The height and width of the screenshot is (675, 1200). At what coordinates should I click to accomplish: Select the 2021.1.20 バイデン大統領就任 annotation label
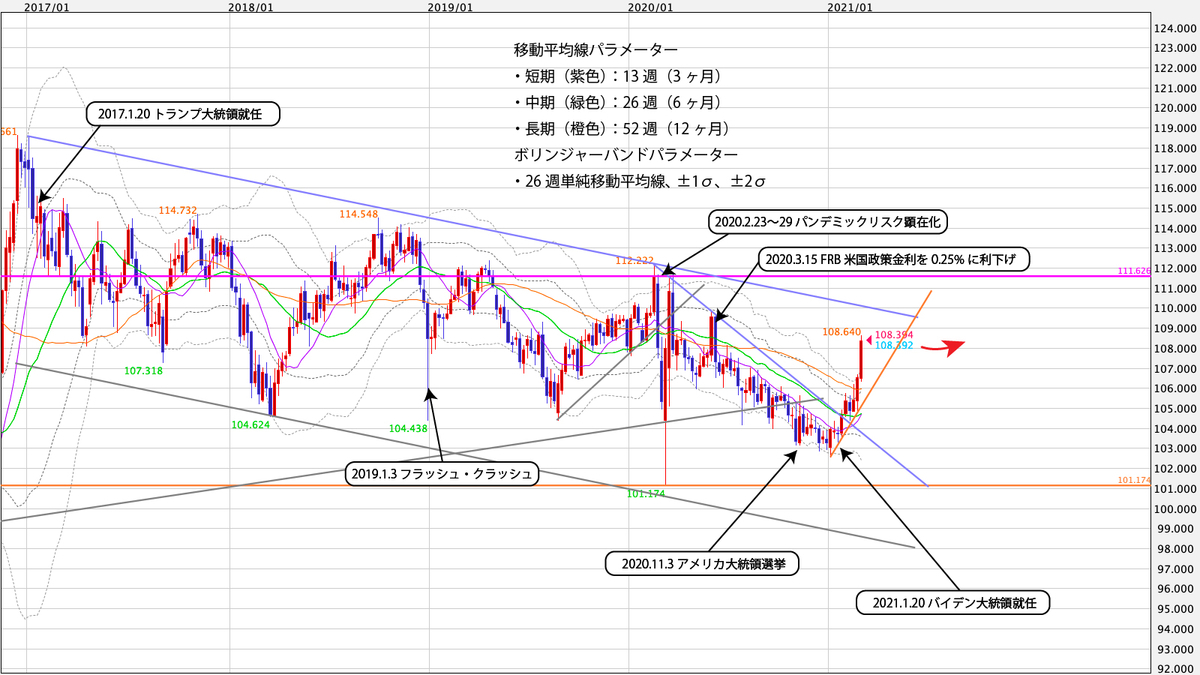tap(955, 602)
